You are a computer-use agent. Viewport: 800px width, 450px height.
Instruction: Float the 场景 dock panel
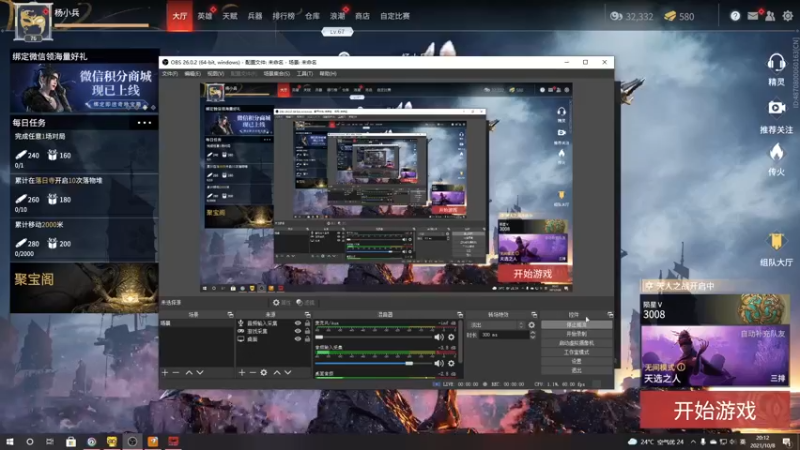[230, 315]
